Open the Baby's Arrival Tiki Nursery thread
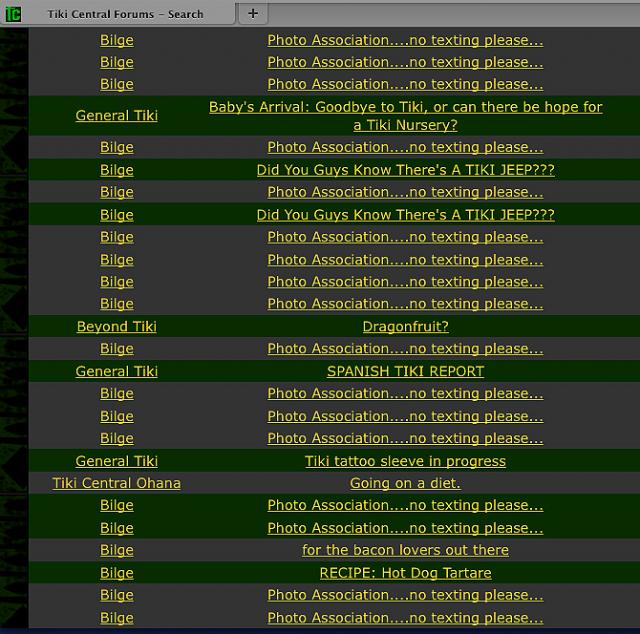 pos(405,116)
